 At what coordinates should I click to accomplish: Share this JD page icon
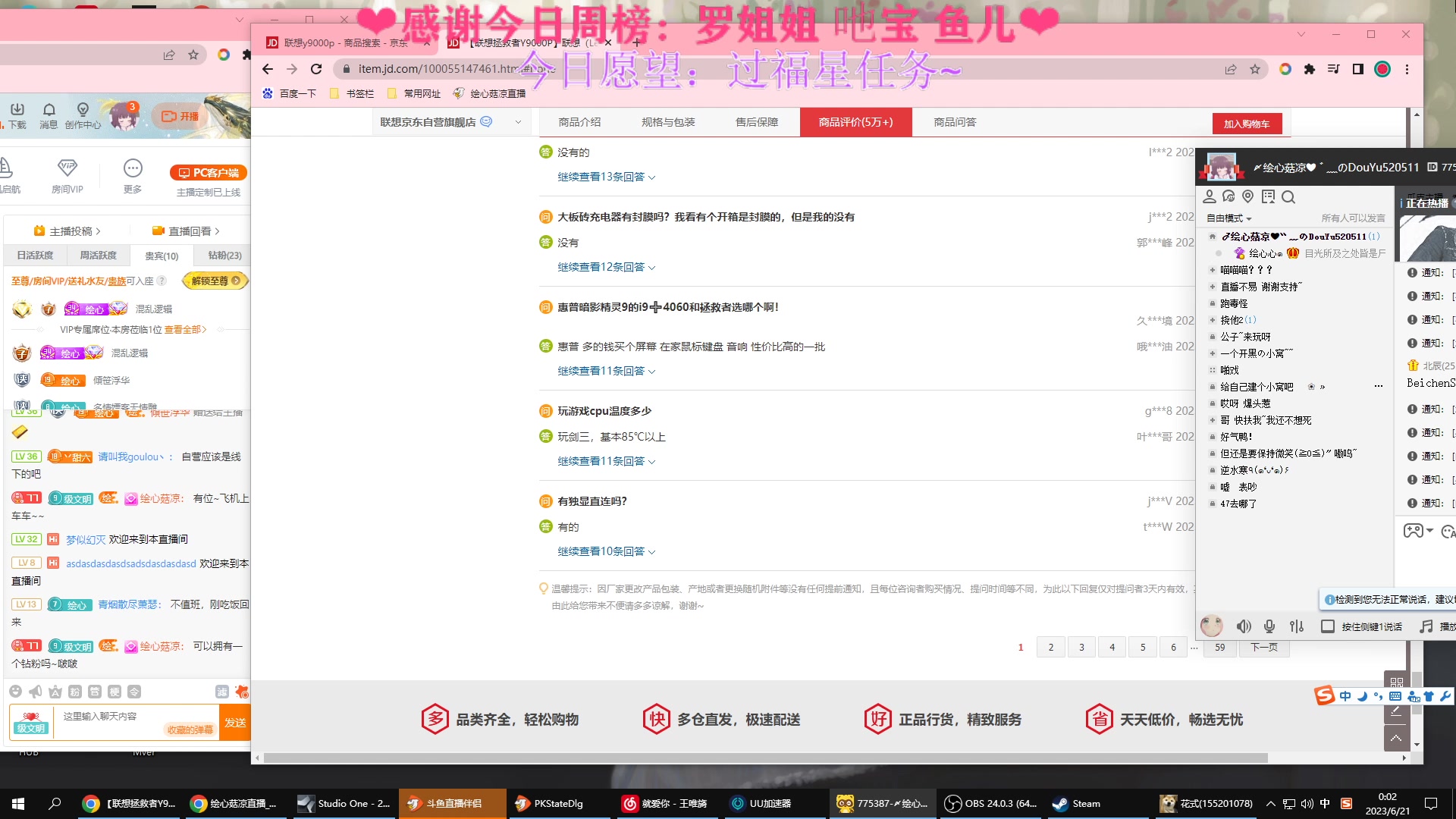coord(1231,69)
